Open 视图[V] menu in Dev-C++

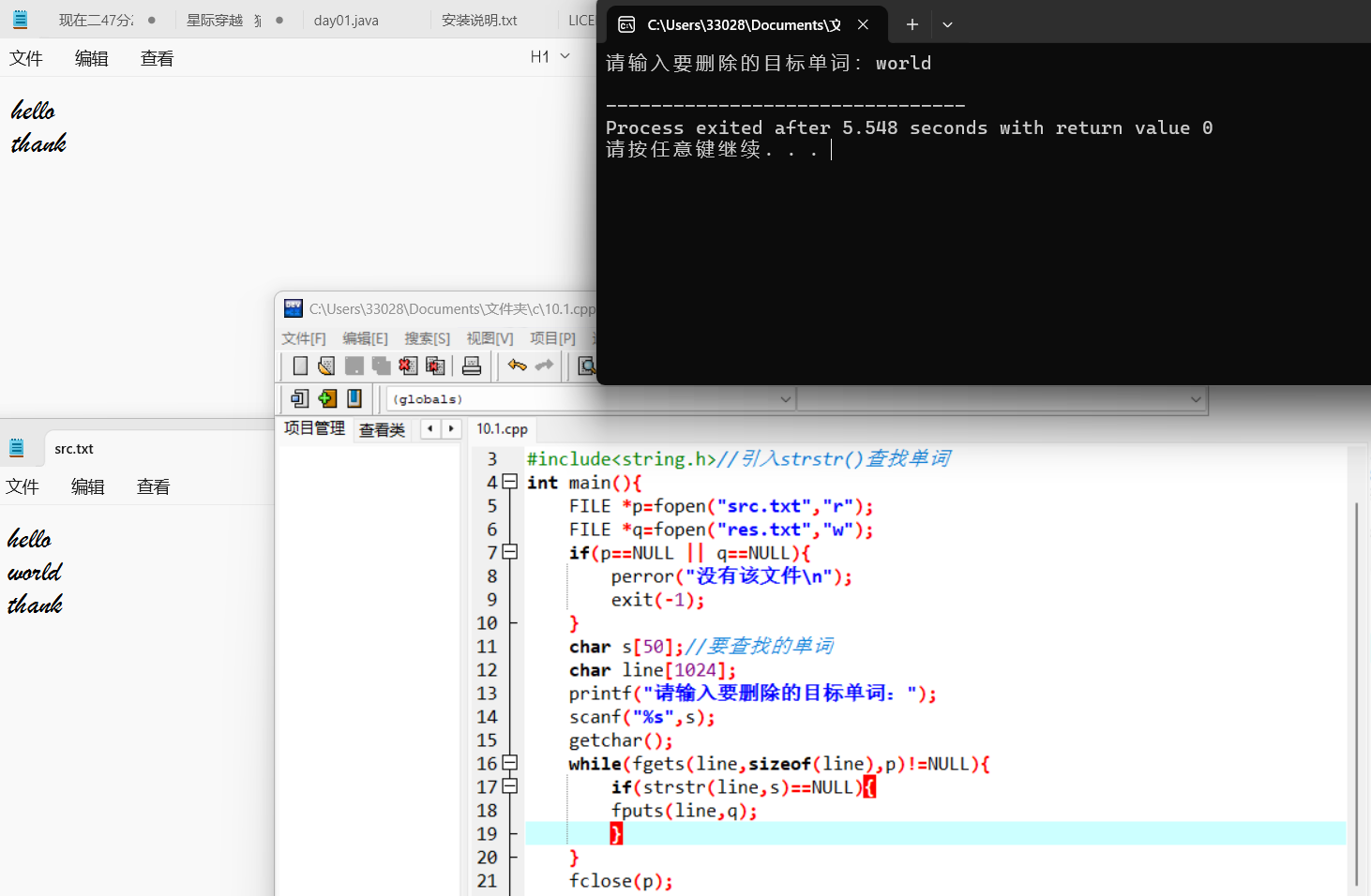pos(490,338)
